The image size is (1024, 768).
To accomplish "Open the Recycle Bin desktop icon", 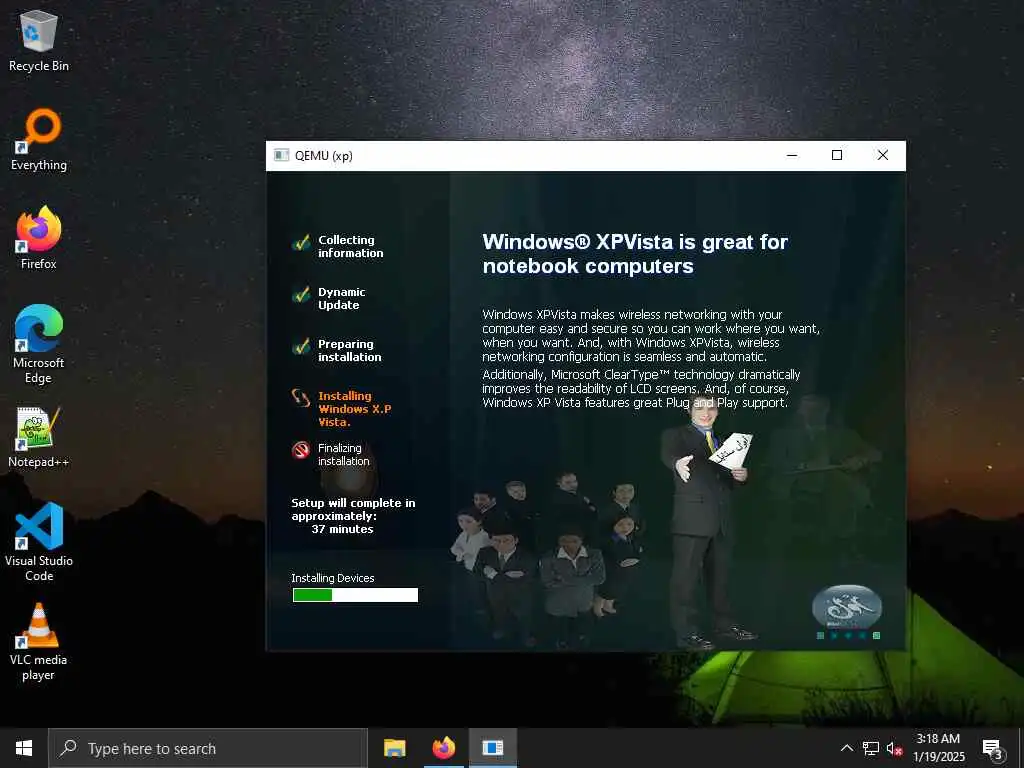I will click(x=39, y=40).
